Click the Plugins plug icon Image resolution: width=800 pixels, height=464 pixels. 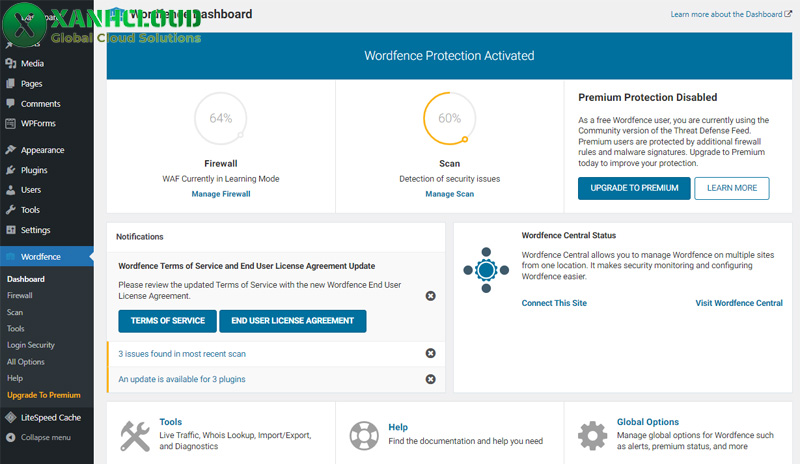[x=11, y=170]
